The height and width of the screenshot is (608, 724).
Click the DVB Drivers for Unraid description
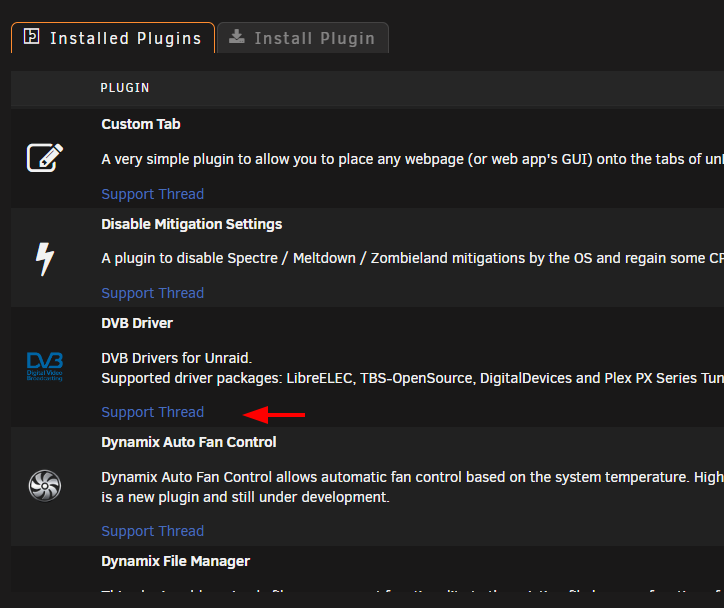coord(177,358)
